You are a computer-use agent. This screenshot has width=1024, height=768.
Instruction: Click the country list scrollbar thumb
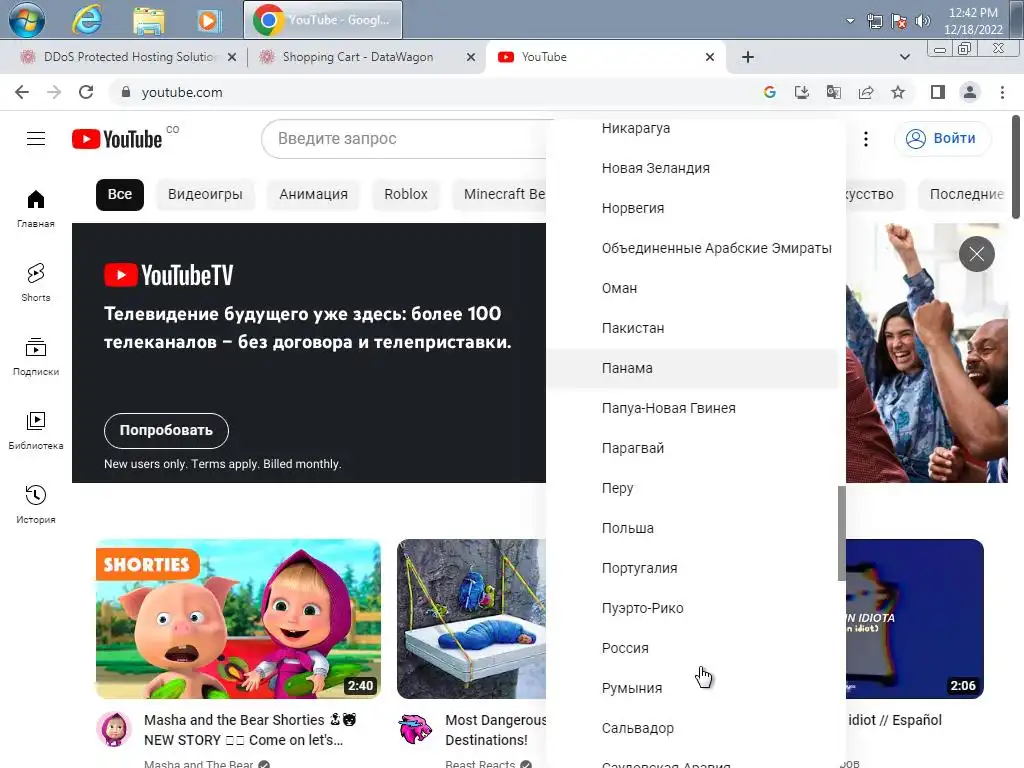coord(842,533)
